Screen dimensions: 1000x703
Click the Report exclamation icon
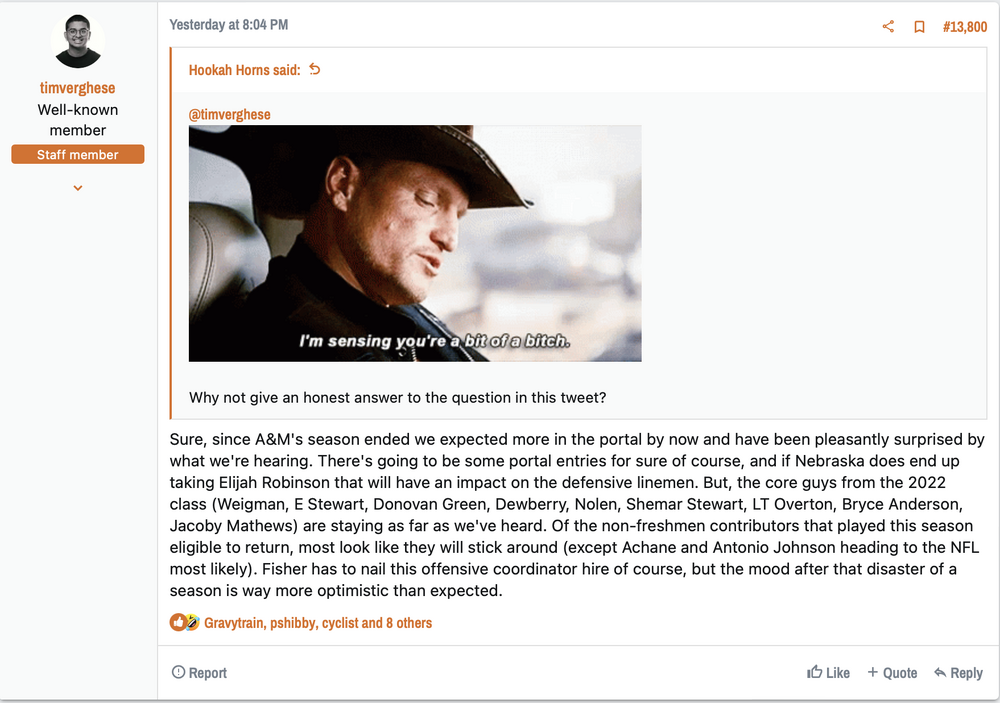point(177,673)
